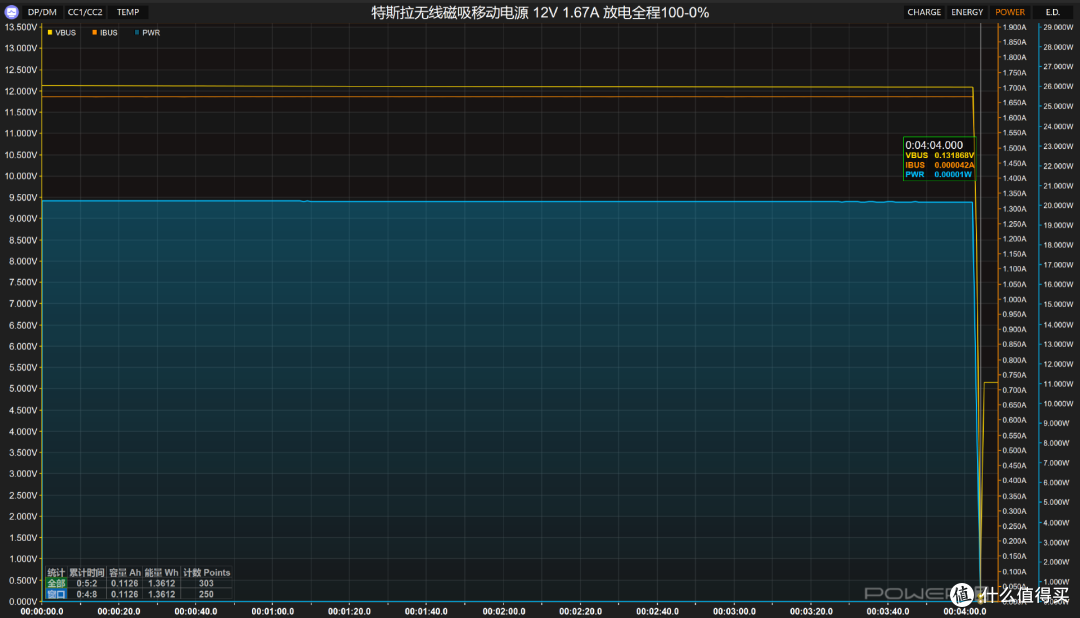This screenshot has width=1080, height=618.
Task: Select the blue 窗口 statistics row label
Action: tap(56, 594)
